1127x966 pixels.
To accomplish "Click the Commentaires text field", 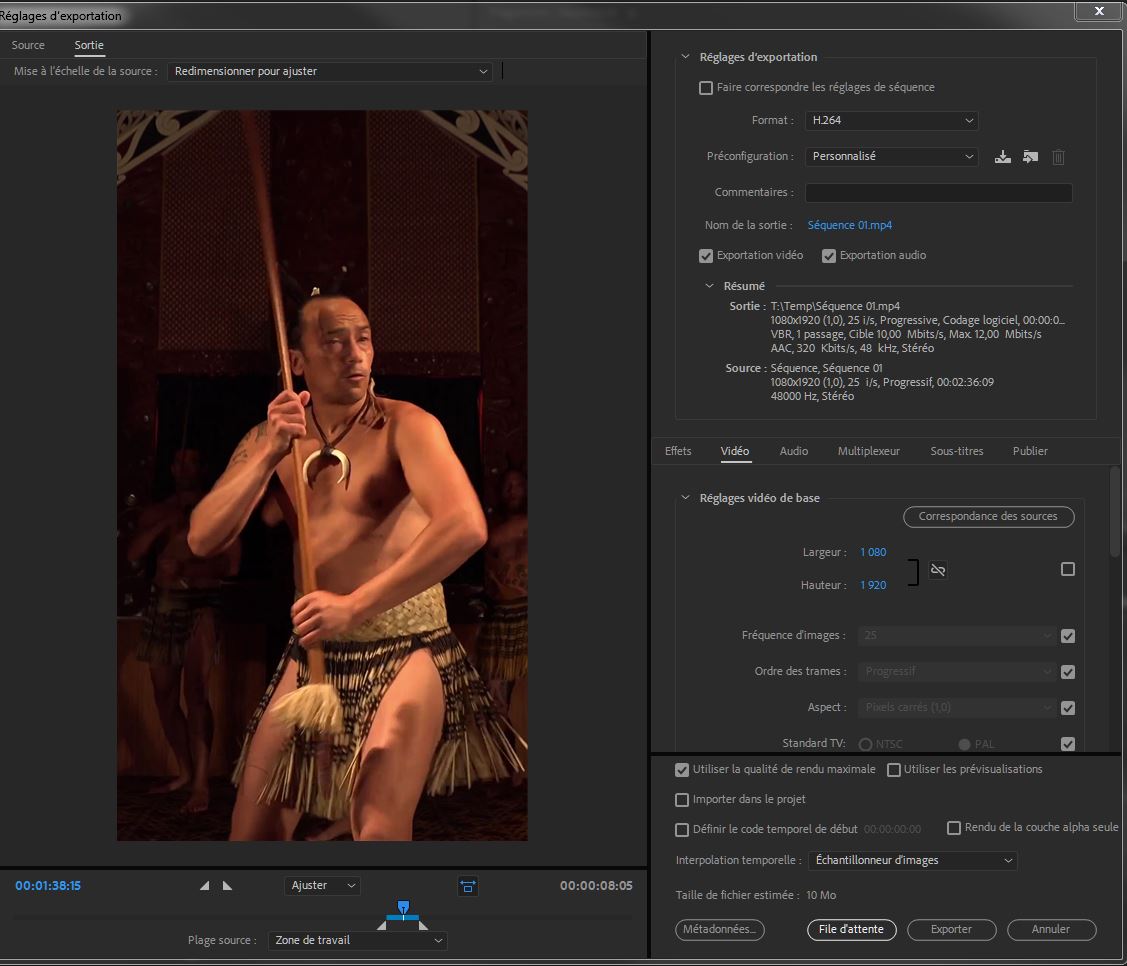I will coord(938,193).
